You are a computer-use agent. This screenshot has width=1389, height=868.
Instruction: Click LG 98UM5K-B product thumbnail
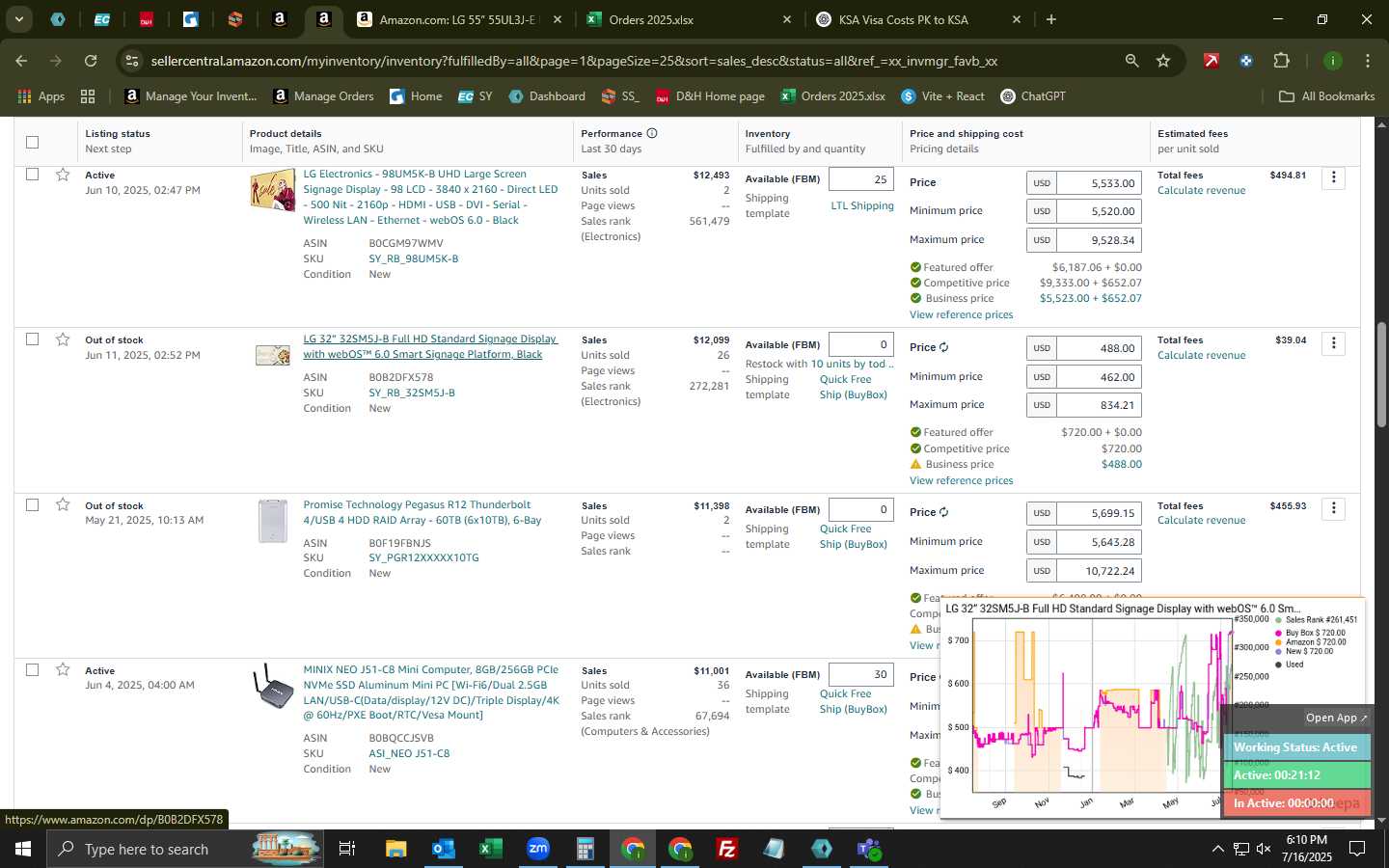(272, 191)
